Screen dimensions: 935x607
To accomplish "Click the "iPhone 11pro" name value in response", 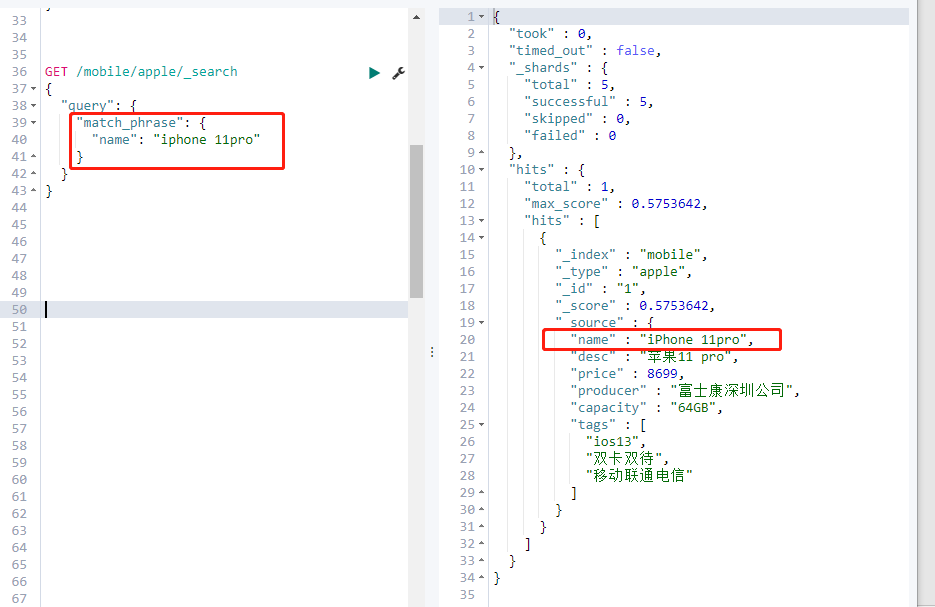I will (693, 340).
